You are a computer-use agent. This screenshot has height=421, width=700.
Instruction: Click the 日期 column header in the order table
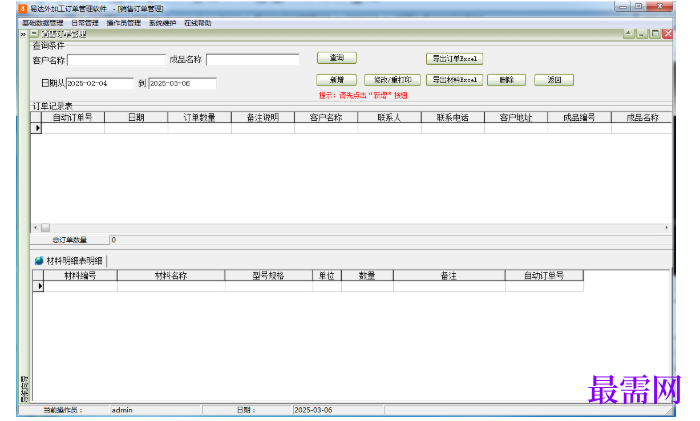pos(136,117)
